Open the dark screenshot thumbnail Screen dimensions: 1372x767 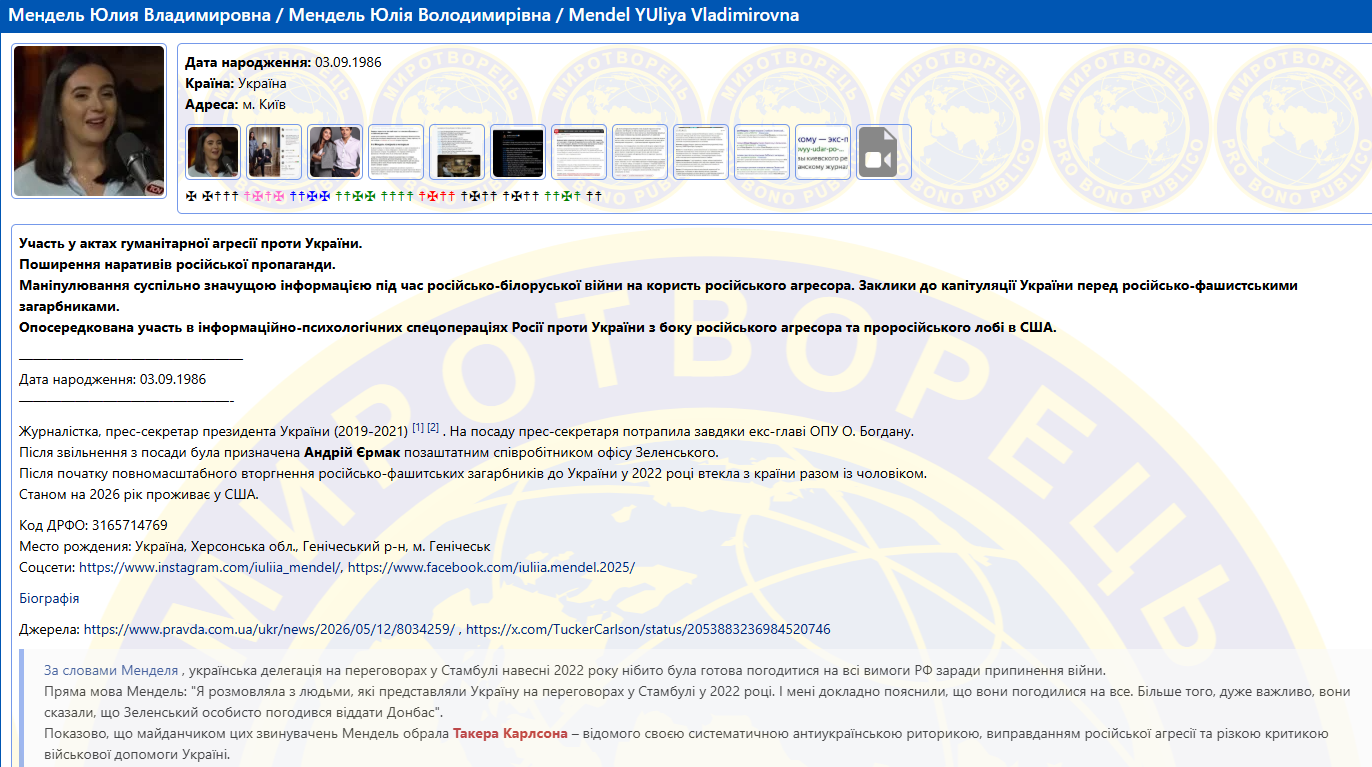pos(518,152)
